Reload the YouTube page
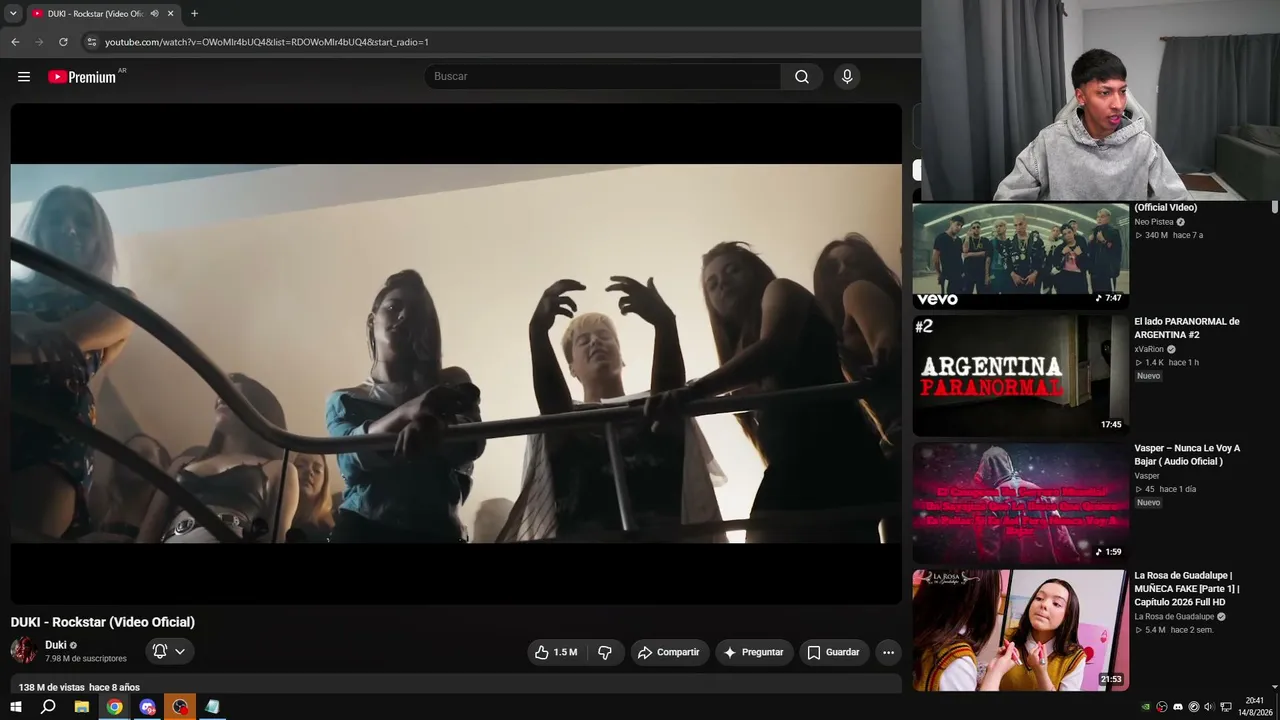 pos(63,42)
